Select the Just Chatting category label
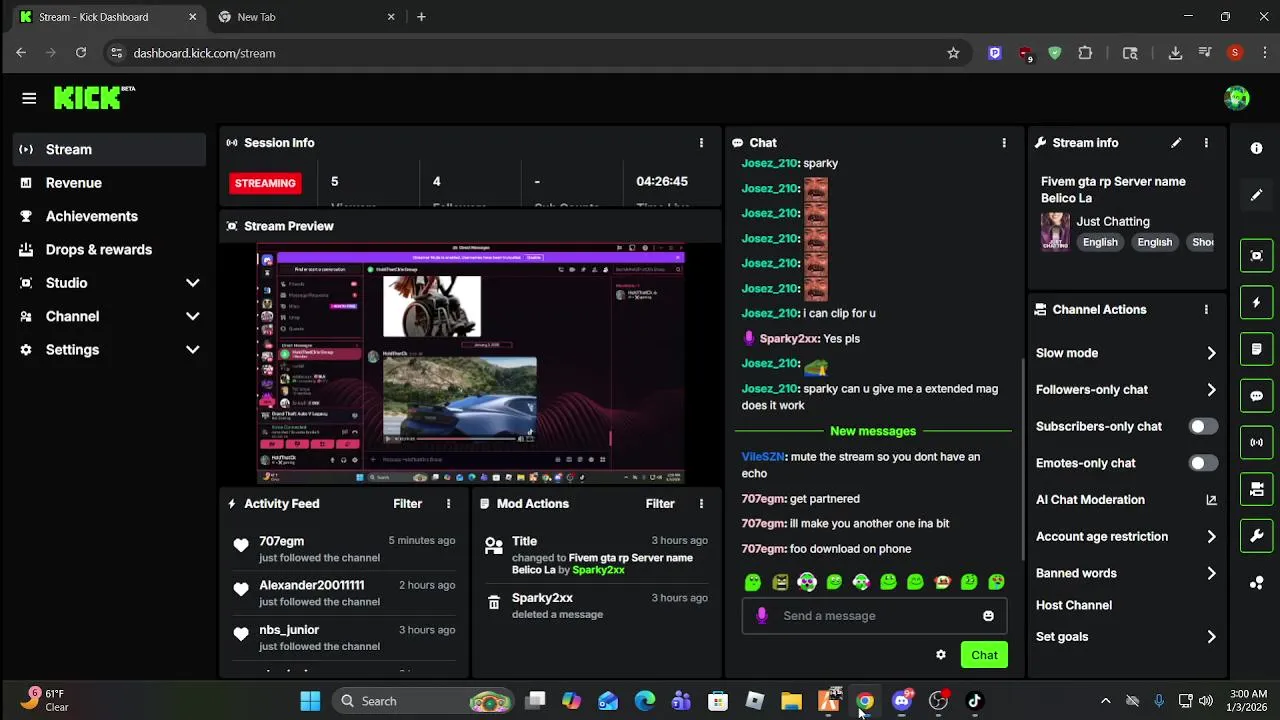Screen dimensions: 1280x720 click(1113, 221)
